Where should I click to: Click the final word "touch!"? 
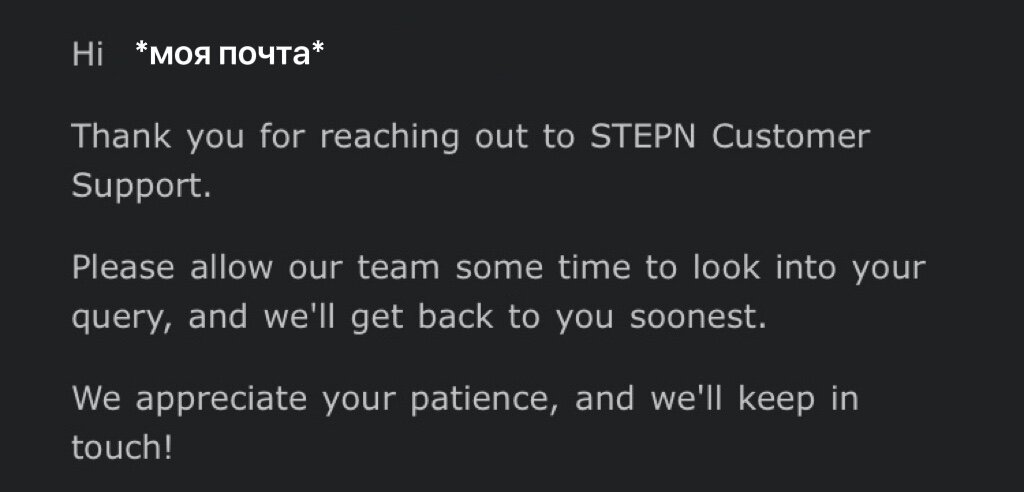[x=122, y=447]
